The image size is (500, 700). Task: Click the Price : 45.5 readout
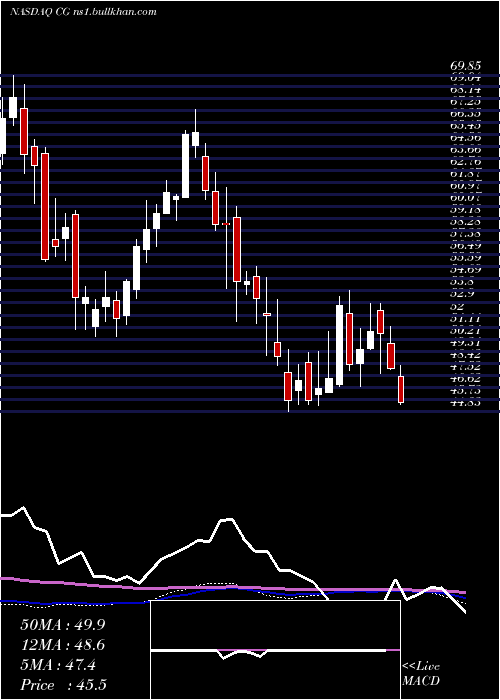(x=63, y=685)
